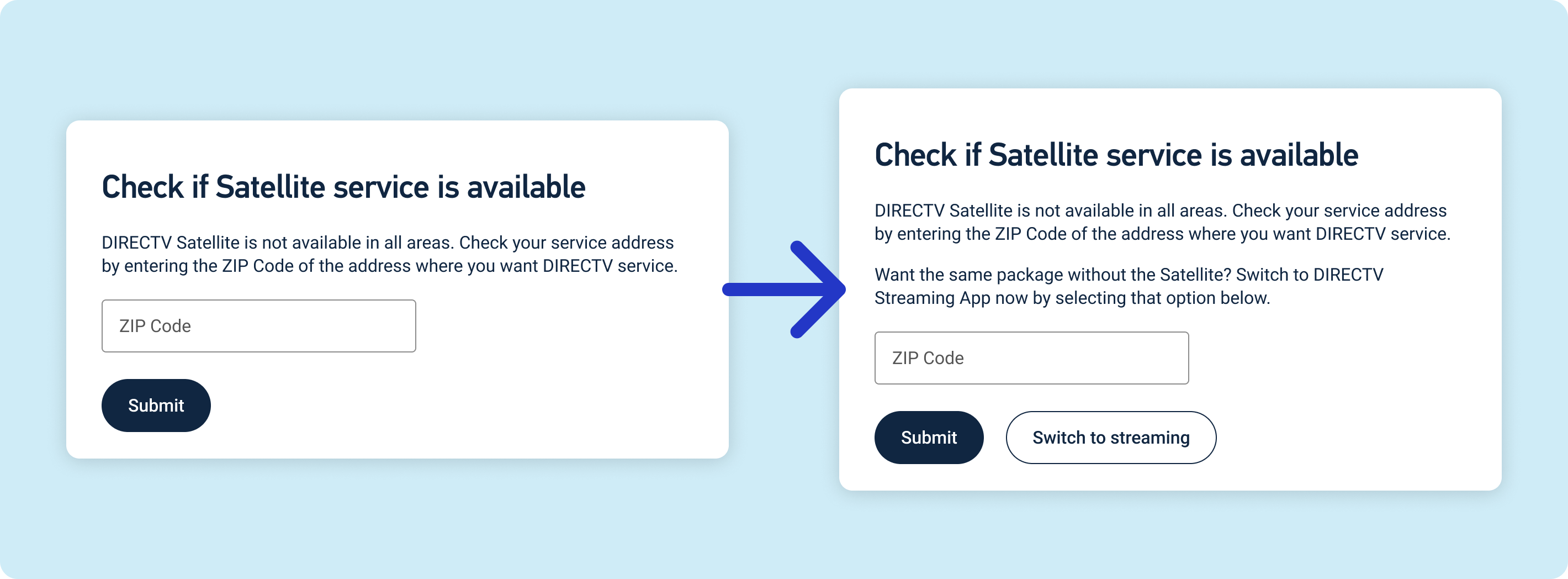1568x579 pixels.
Task: Click the dark Submit pill on right card
Action: pyautogui.click(x=929, y=437)
